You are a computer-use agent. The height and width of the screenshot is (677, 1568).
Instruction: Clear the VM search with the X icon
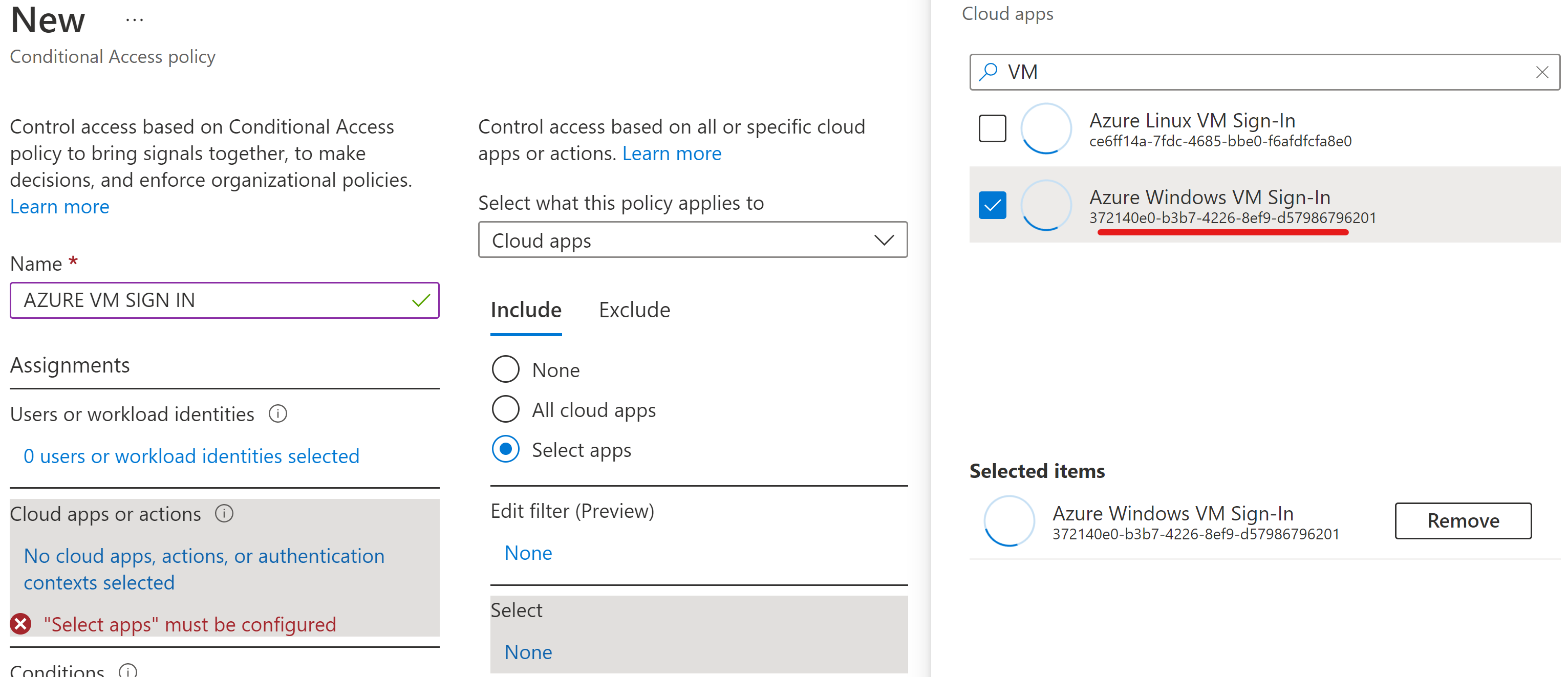[1541, 72]
